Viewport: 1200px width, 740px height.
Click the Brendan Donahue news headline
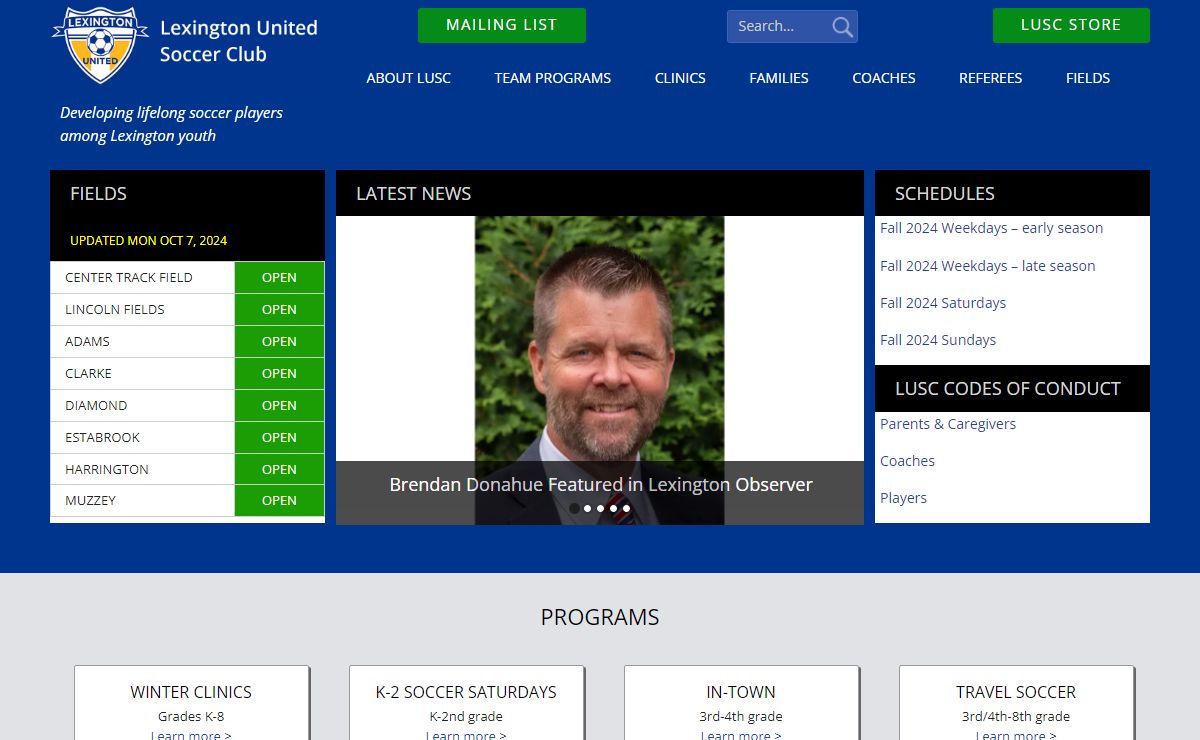coord(600,484)
